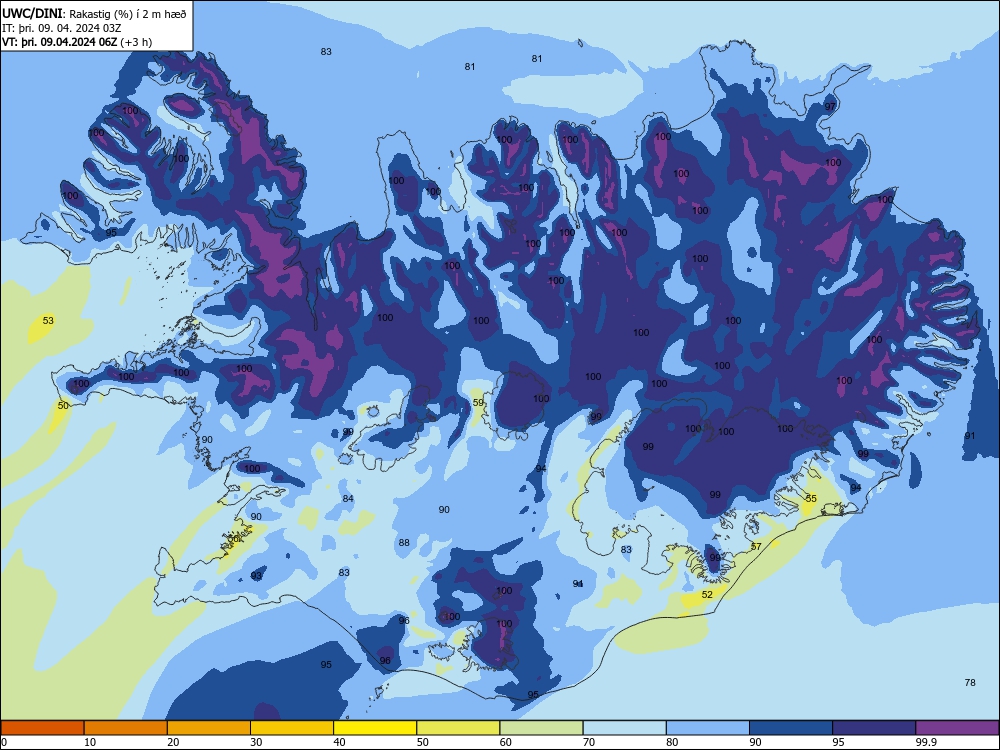Click the 30–40 golden yellow legend swatch
This screenshot has height=750, width=1000.
tap(292, 728)
